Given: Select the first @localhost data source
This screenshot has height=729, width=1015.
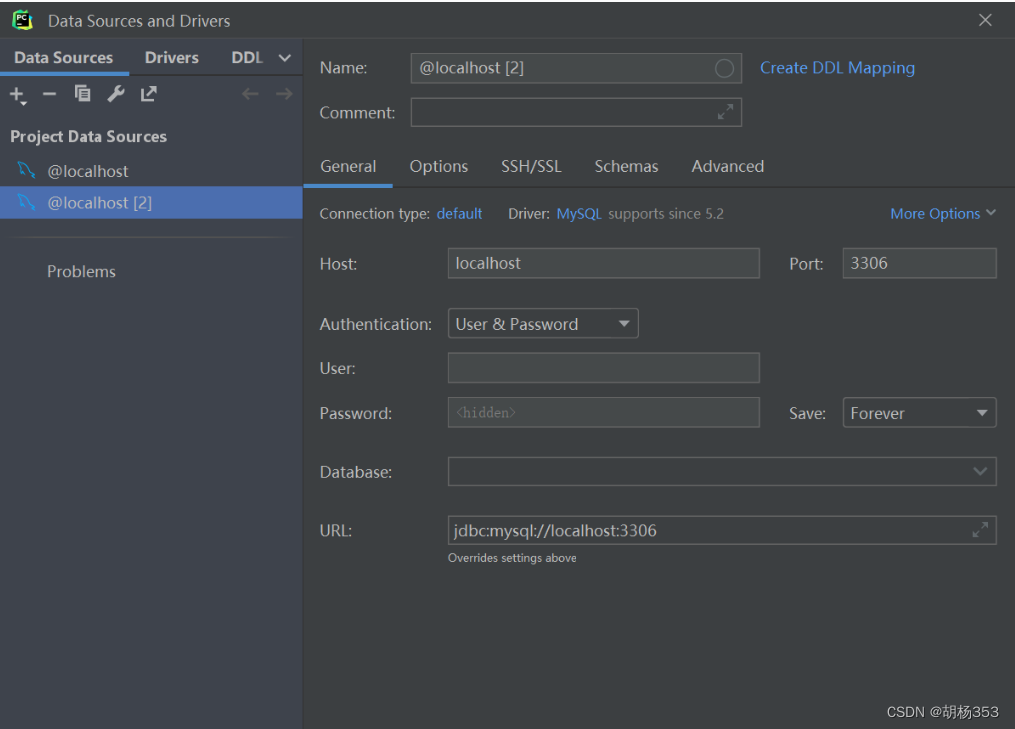Looking at the screenshot, I should 151,171.
